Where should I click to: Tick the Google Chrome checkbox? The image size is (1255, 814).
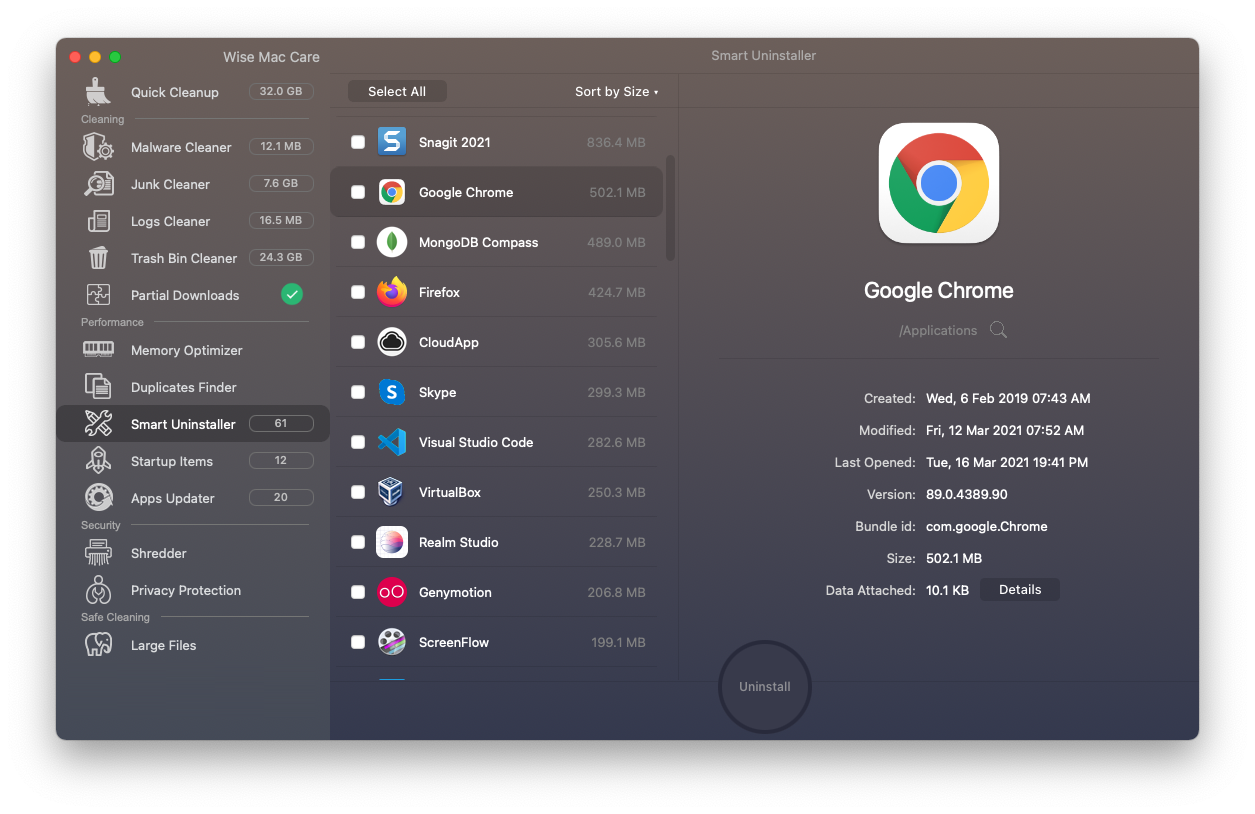358,192
